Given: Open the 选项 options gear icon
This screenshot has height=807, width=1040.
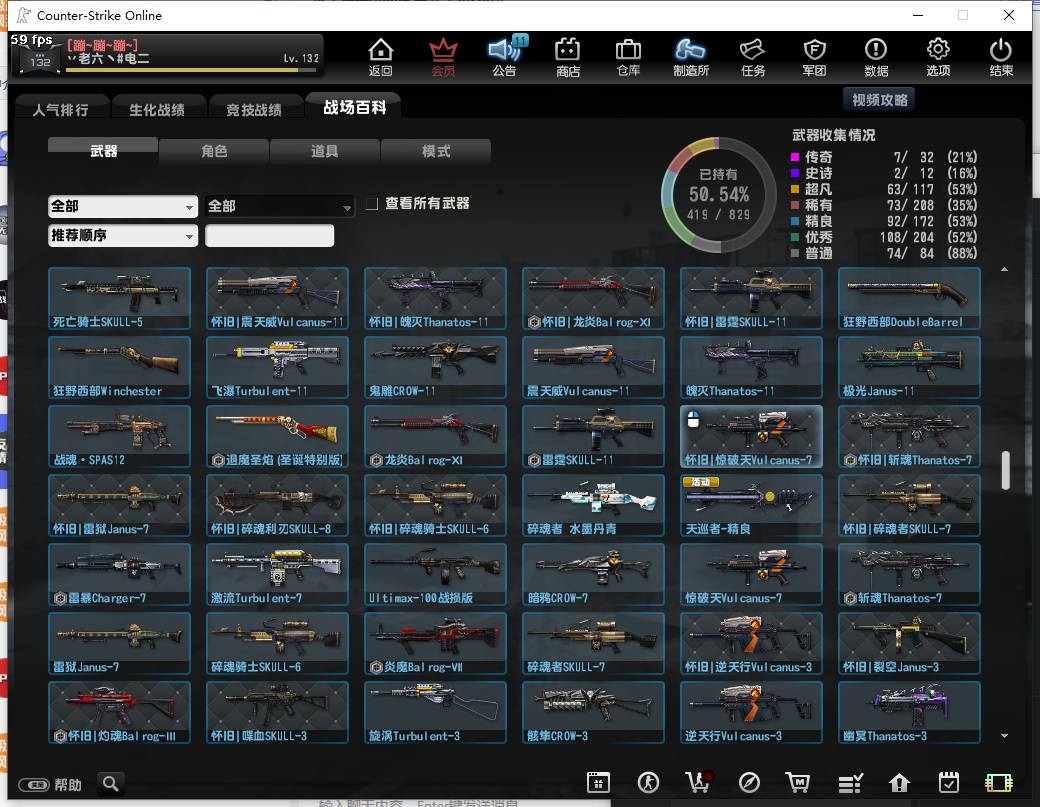Looking at the screenshot, I should tap(938, 56).
